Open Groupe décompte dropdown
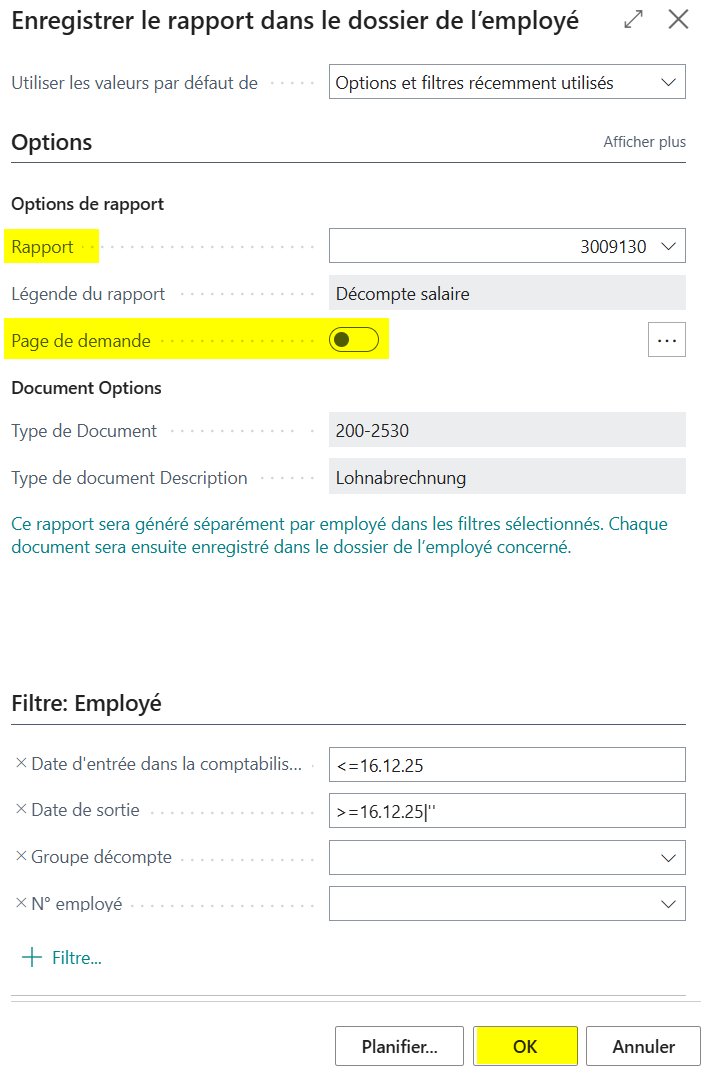 pyautogui.click(x=668, y=857)
